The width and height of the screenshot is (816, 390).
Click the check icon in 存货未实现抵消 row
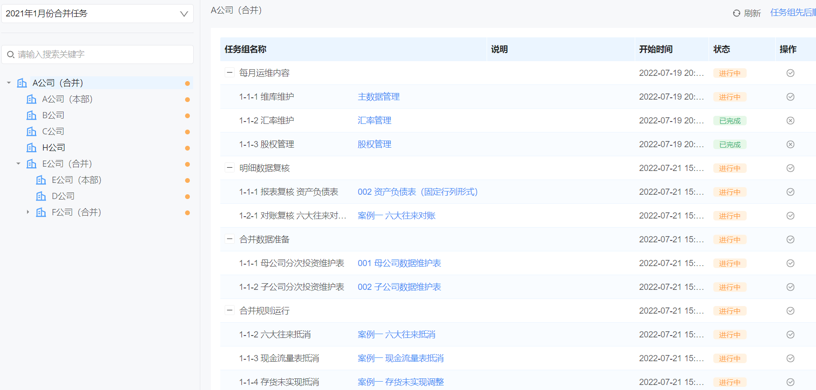pyautogui.click(x=790, y=382)
